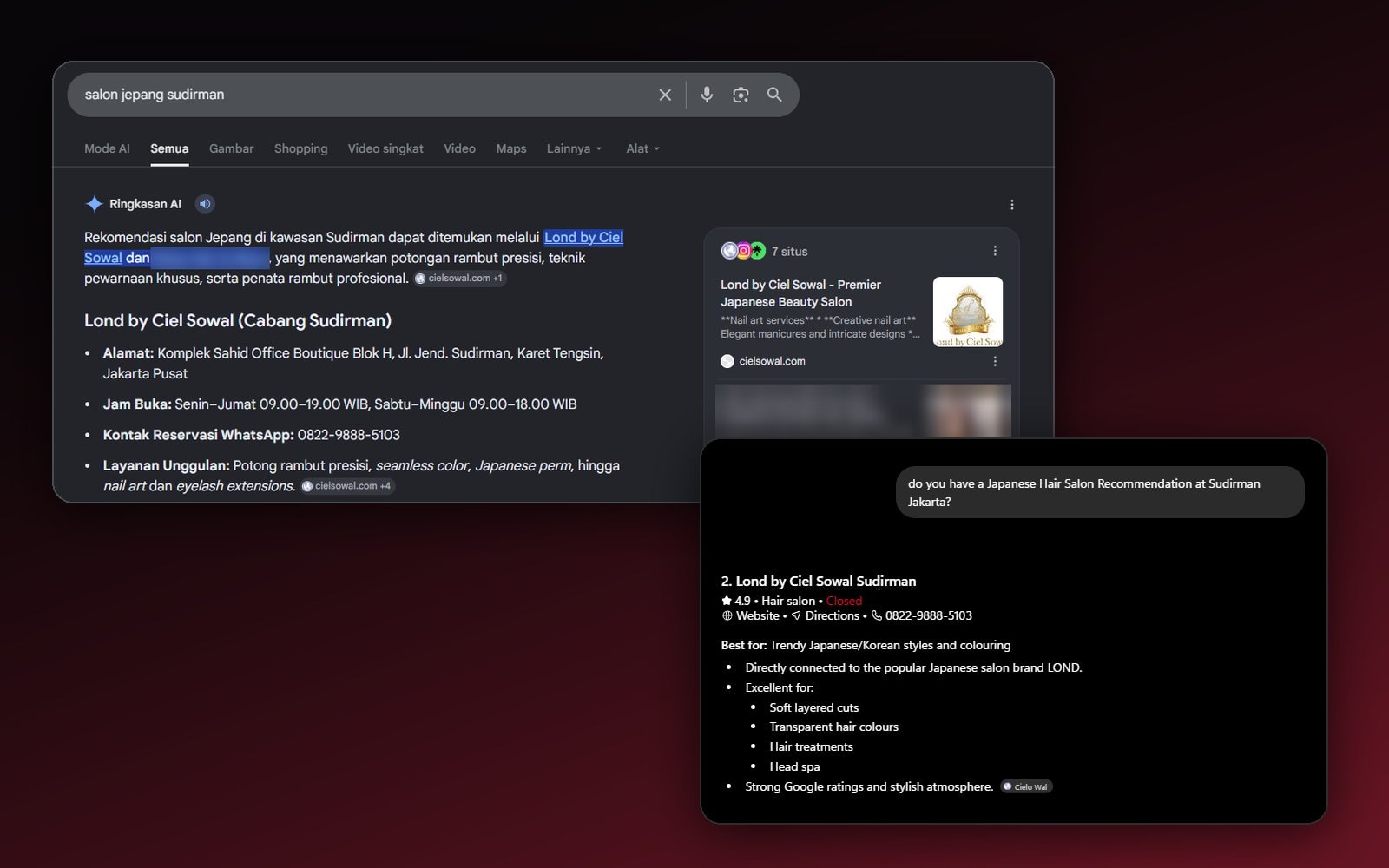Click the magnifying glass search icon
1389x868 pixels.
[774, 95]
